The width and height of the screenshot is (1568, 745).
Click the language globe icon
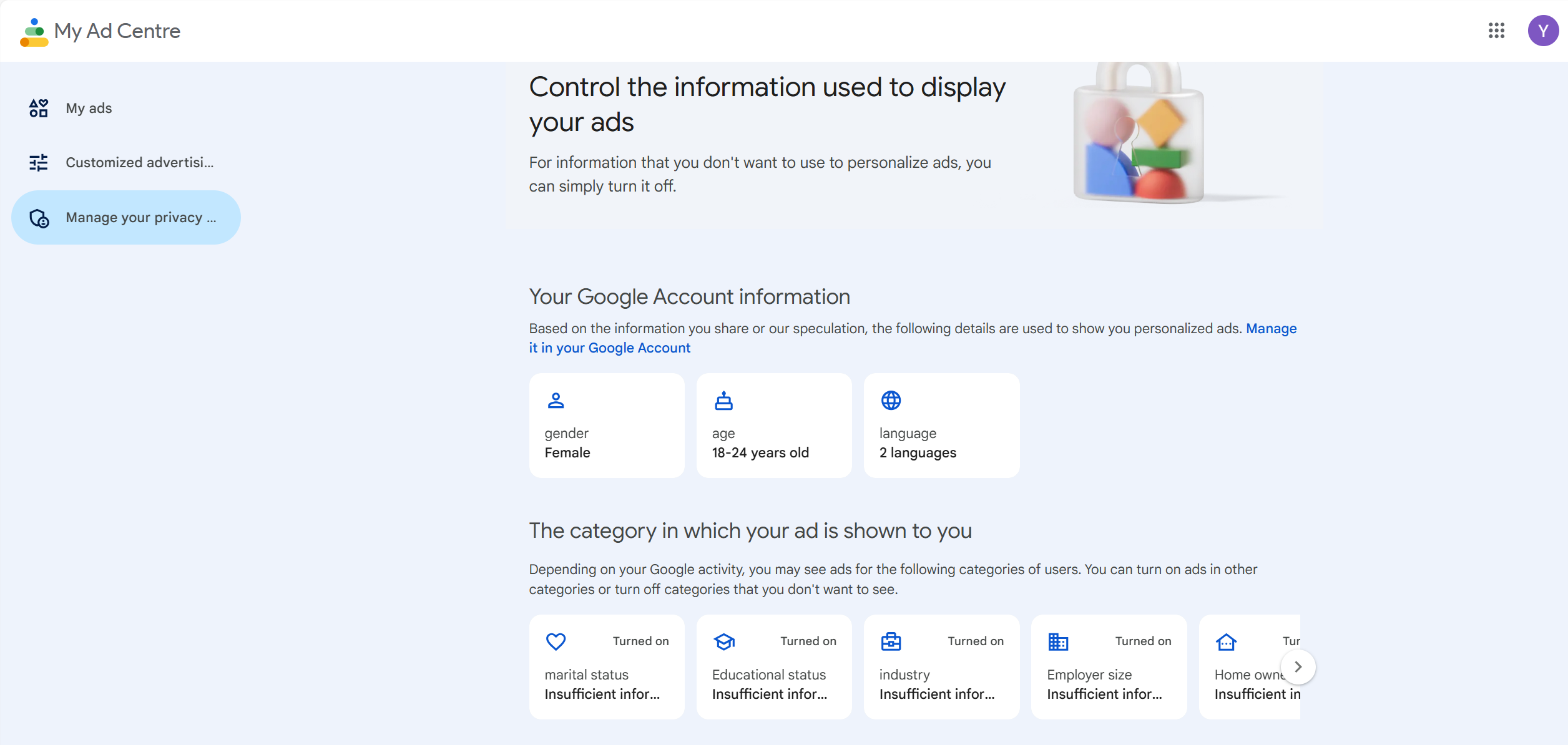pos(891,401)
